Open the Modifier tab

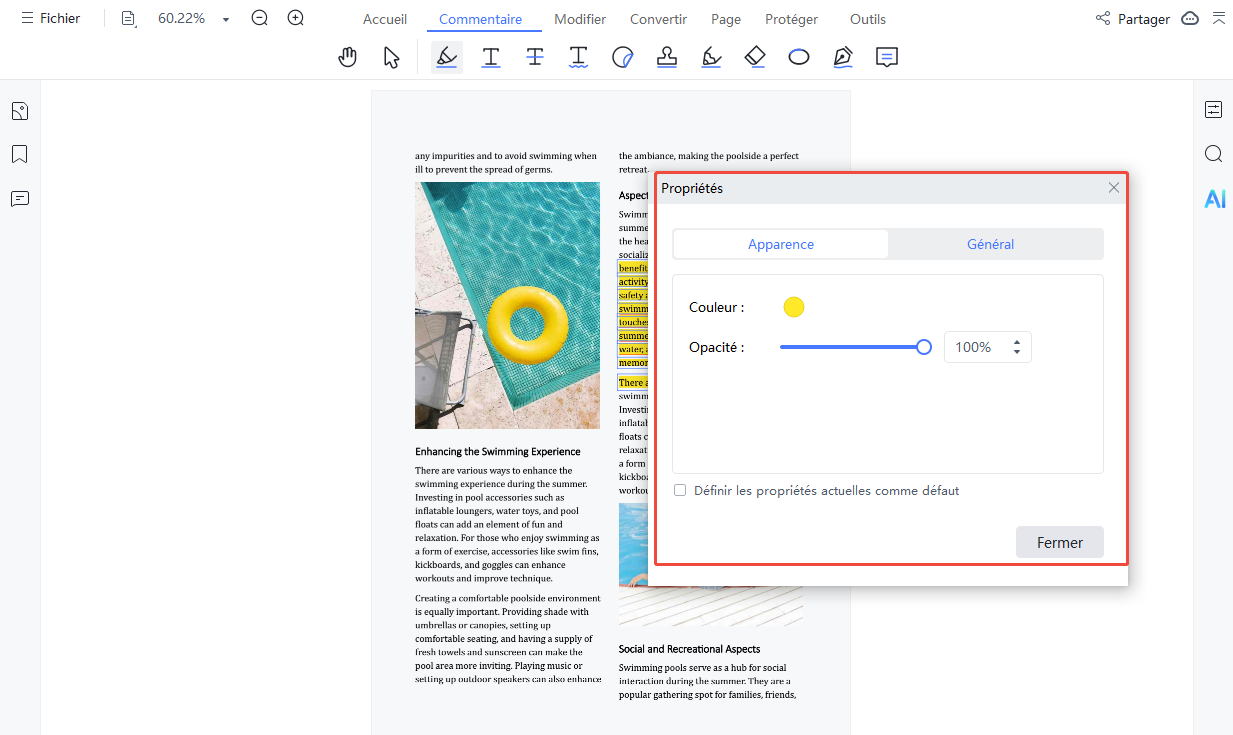580,19
